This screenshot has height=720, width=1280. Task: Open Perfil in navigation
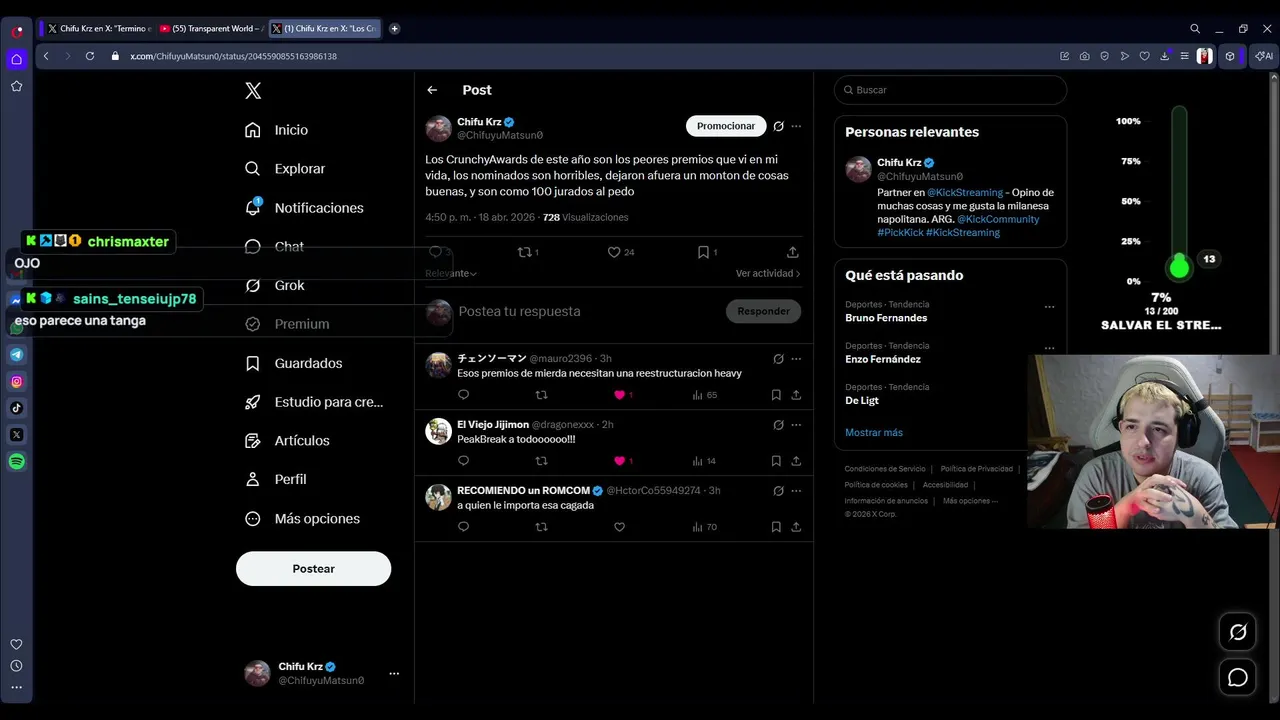click(275, 480)
